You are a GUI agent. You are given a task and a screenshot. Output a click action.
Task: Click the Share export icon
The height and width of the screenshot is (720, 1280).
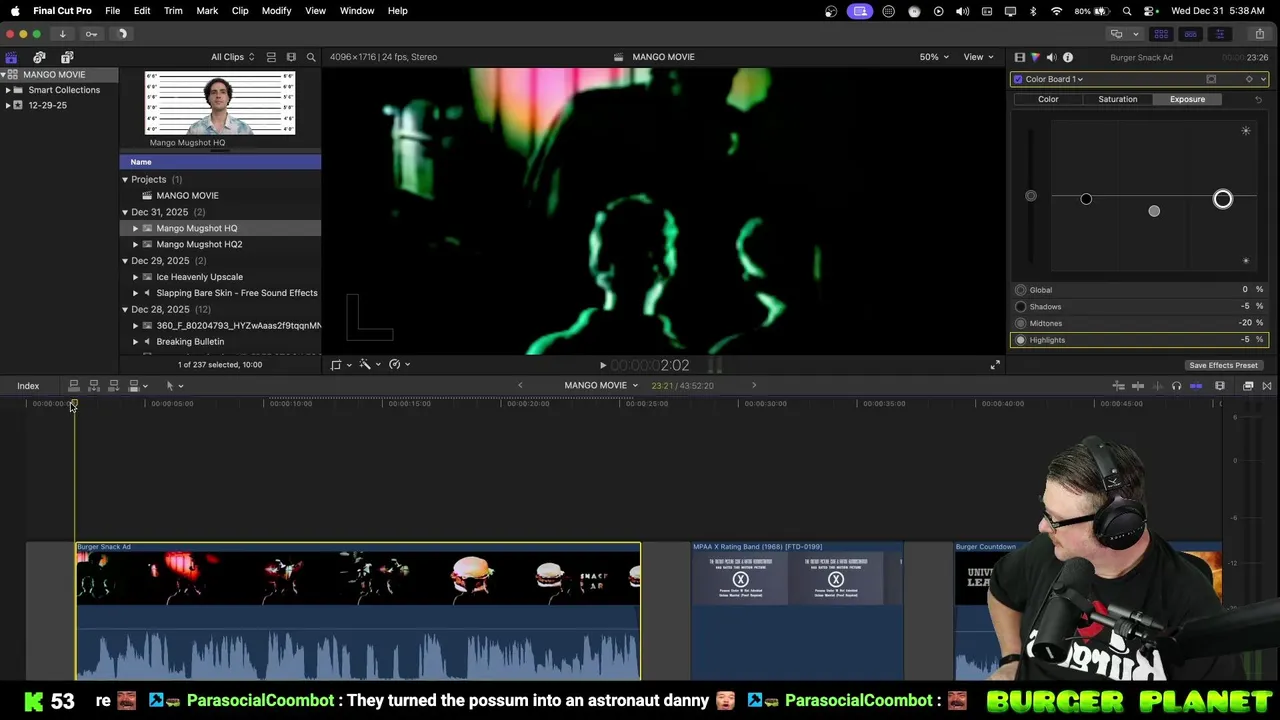coord(1259,34)
